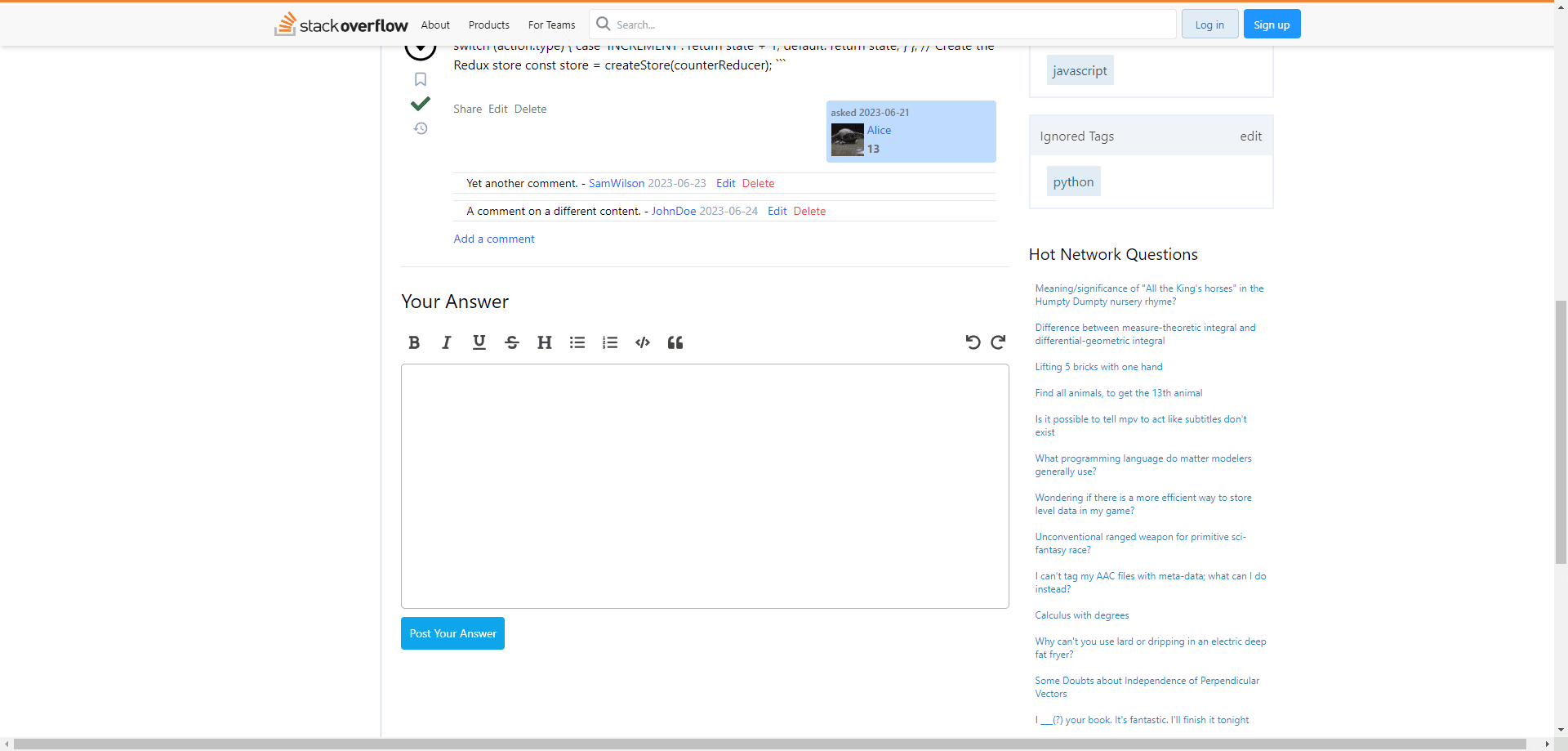Focus the Search input field
The width and height of the screenshot is (1568, 751).
point(883,25)
